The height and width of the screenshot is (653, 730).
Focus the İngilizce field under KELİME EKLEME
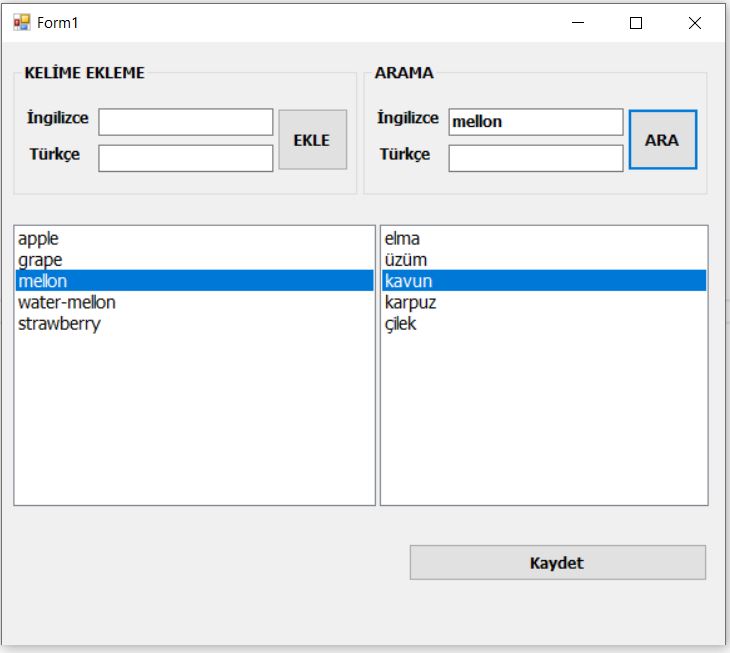(186, 122)
